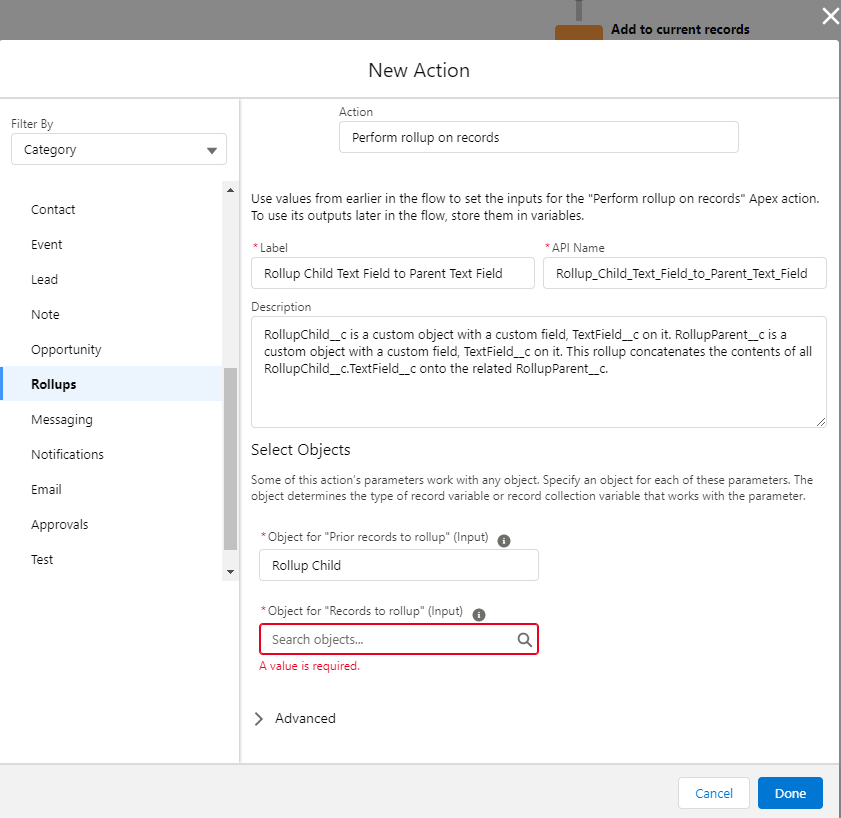Select the Messaging category

(x=62, y=419)
